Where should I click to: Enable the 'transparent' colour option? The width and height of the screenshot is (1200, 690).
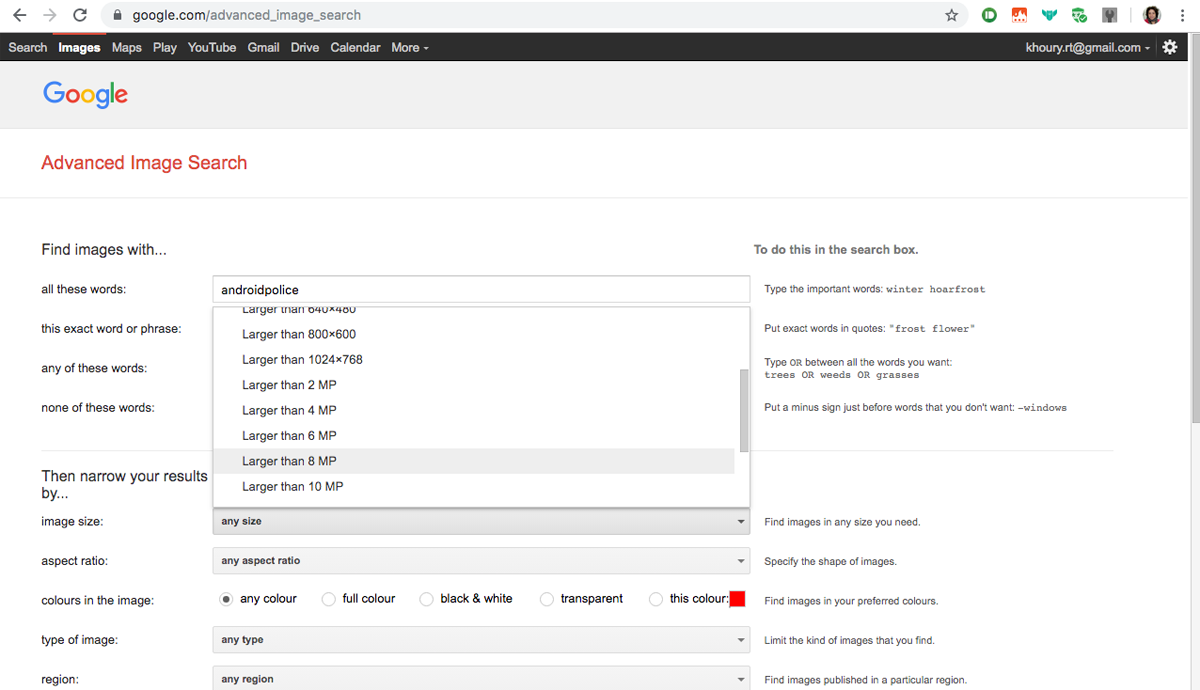point(547,599)
